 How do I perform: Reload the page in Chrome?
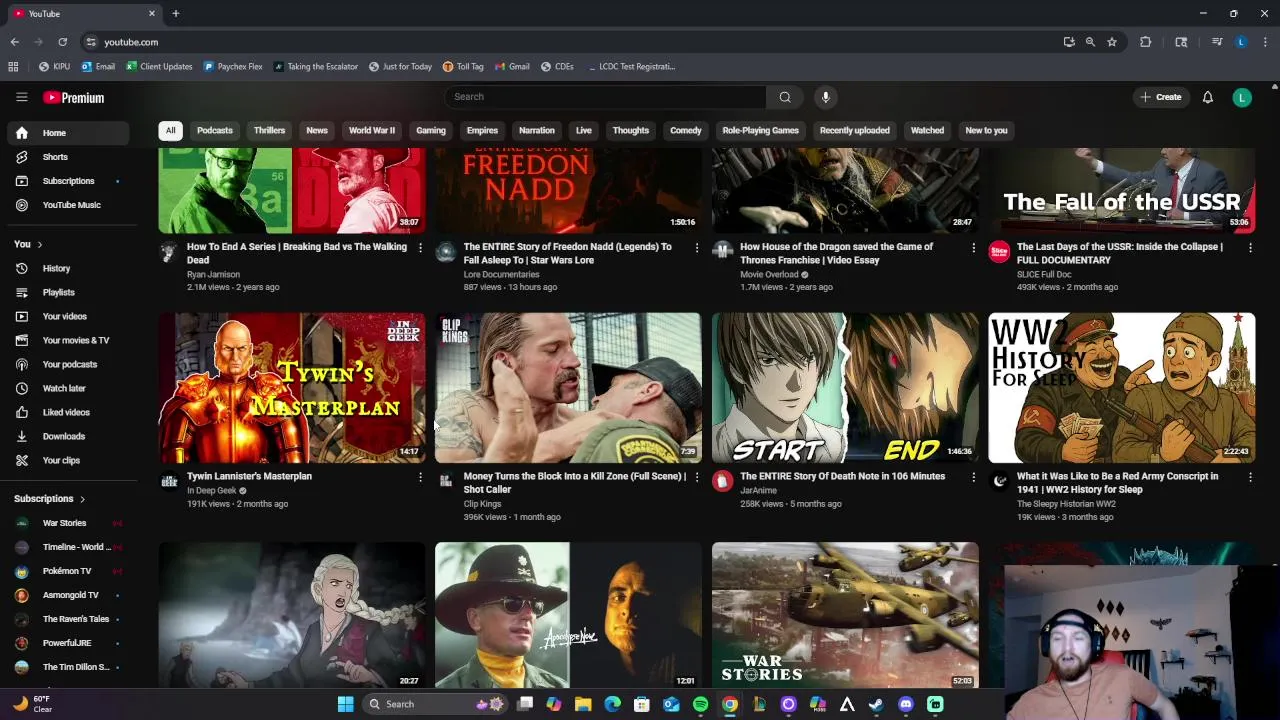62,42
